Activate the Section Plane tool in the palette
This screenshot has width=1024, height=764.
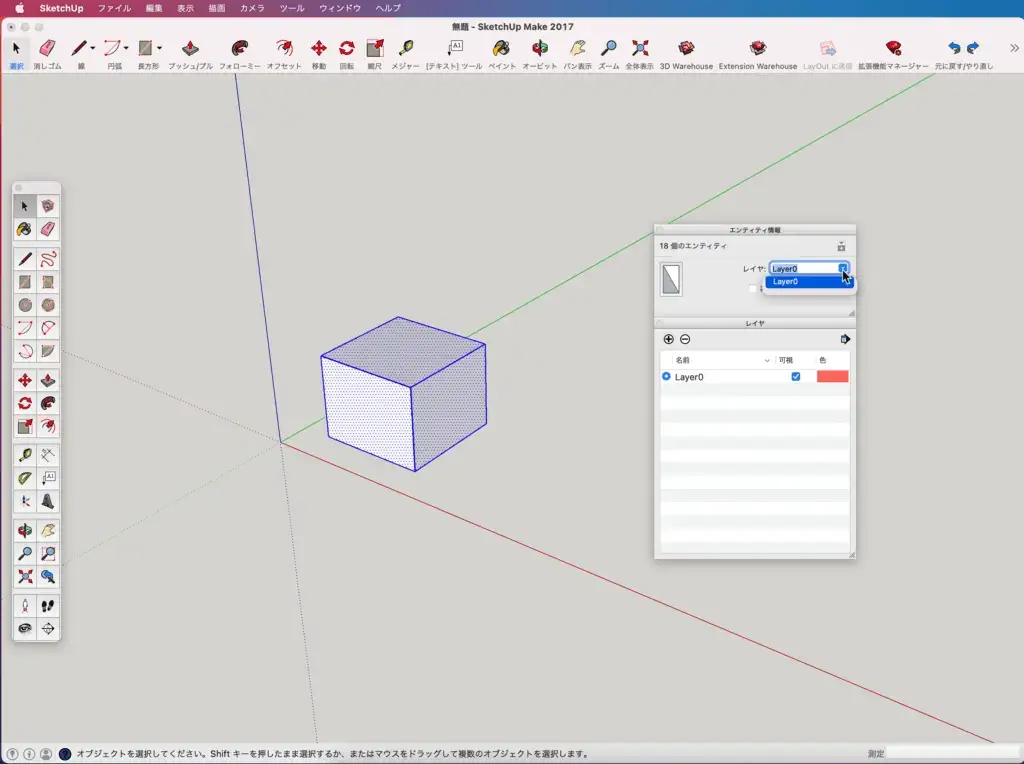point(48,629)
